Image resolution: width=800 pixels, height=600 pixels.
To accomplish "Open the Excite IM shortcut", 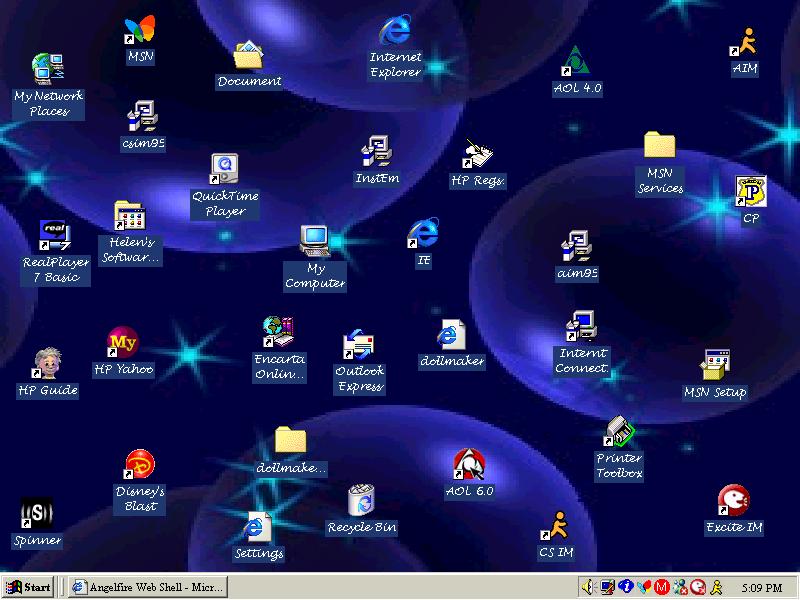I will [x=733, y=501].
